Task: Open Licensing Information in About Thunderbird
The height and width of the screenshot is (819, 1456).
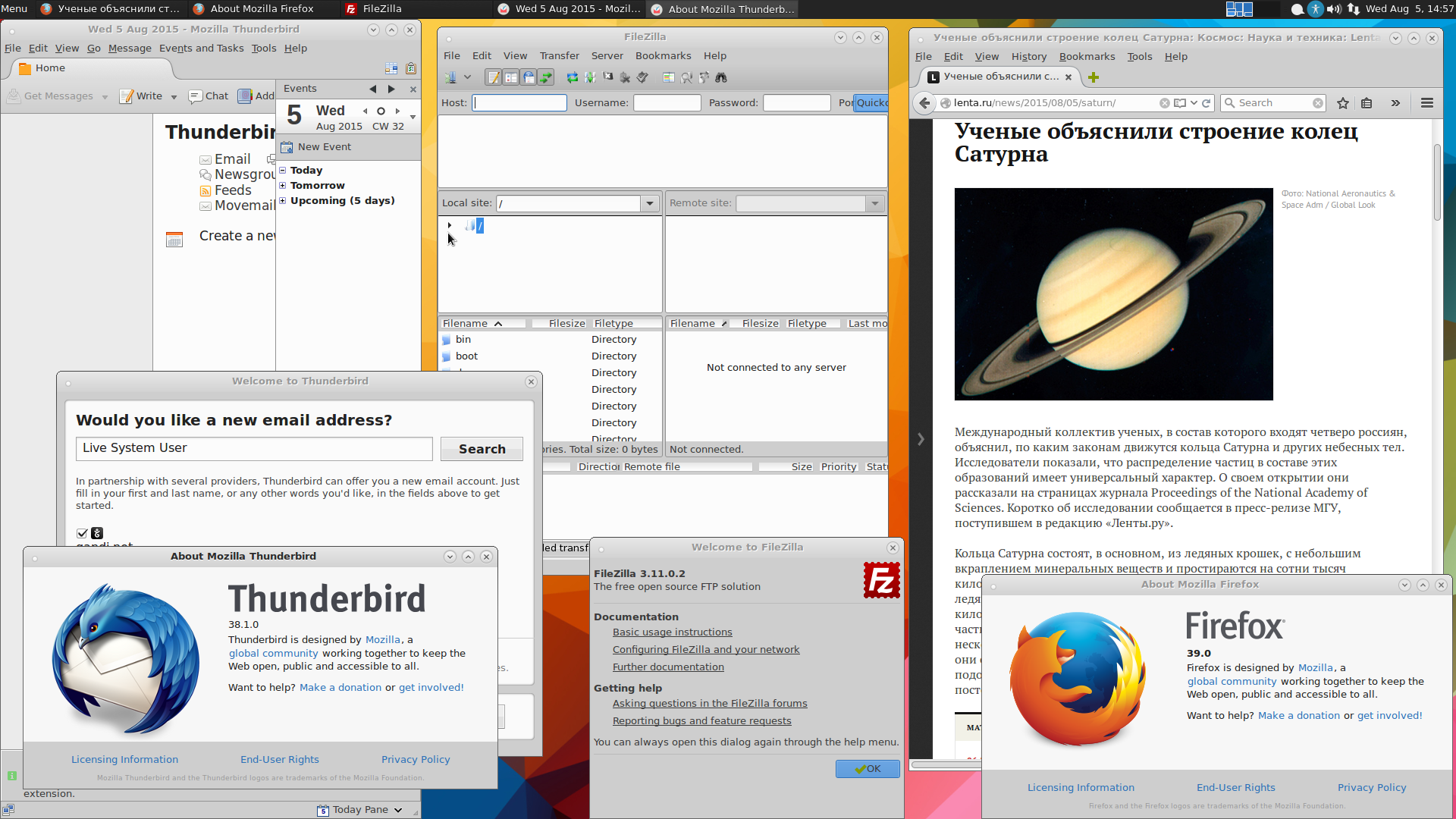Action: pos(124,760)
